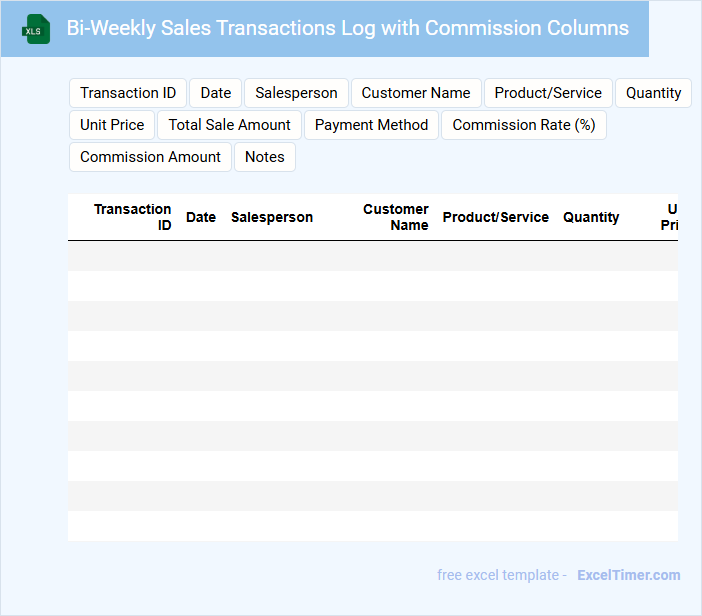
Task: Select the Date tag button
Action: tap(216, 93)
